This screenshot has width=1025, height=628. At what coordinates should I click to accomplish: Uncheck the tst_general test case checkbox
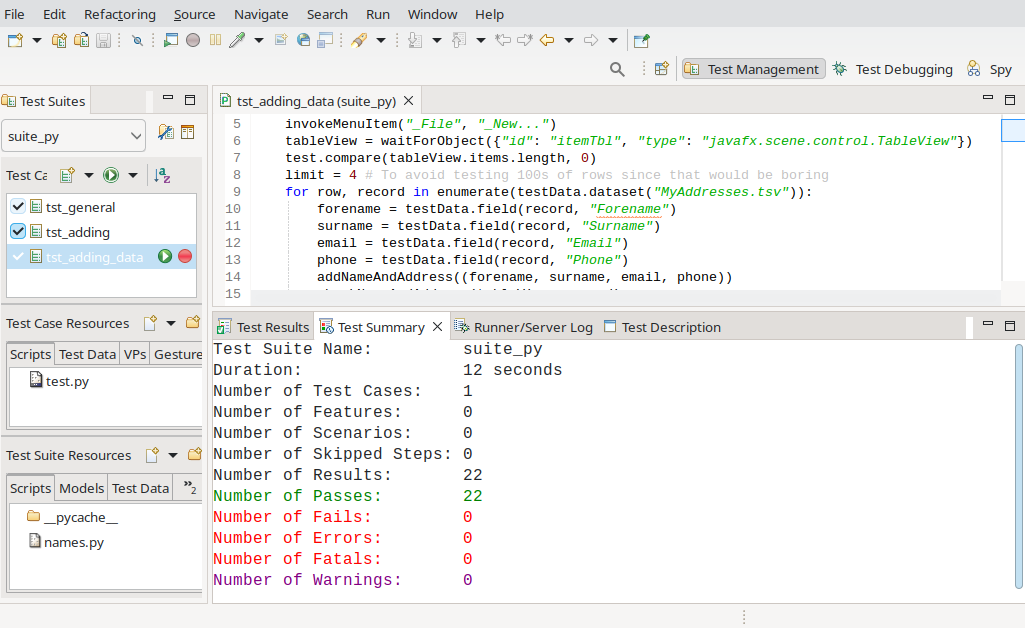[18, 207]
